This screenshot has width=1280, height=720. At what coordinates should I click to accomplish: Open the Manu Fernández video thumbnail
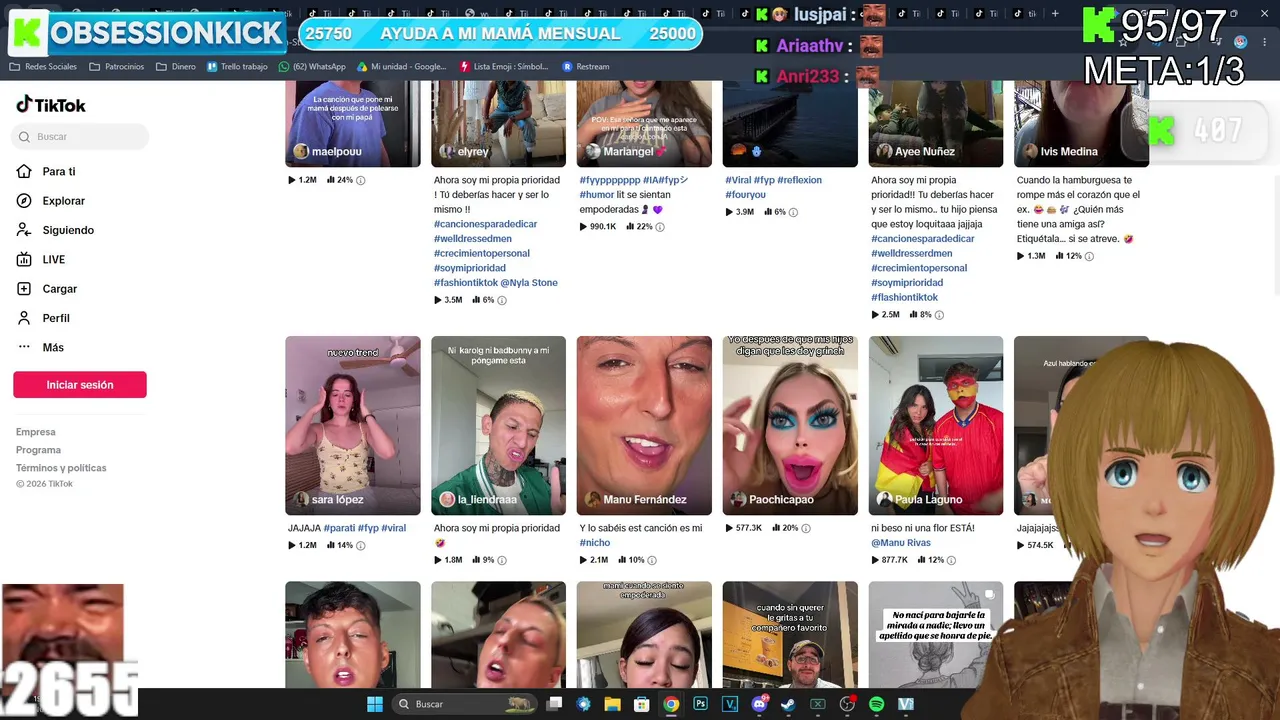click(x=644, y=425)
